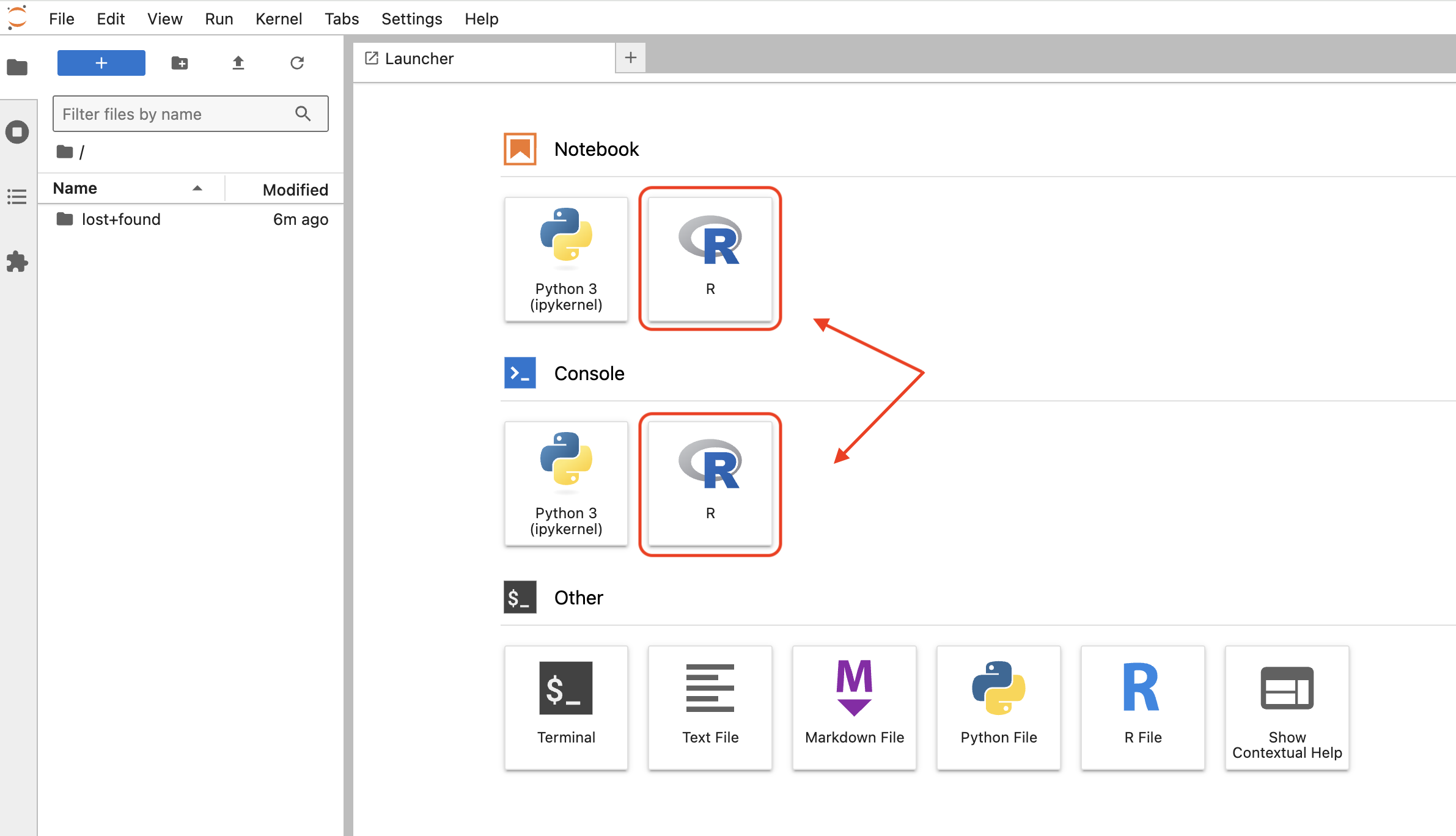Viewport: 1456px width, 836px height.
Task: Open the Tabs menu
Action: click(342, 19)
